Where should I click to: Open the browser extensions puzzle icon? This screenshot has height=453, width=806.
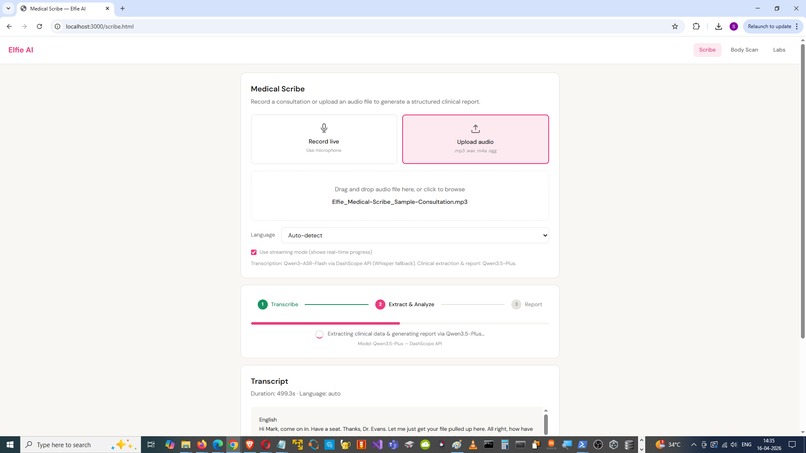tap(696, 26)
